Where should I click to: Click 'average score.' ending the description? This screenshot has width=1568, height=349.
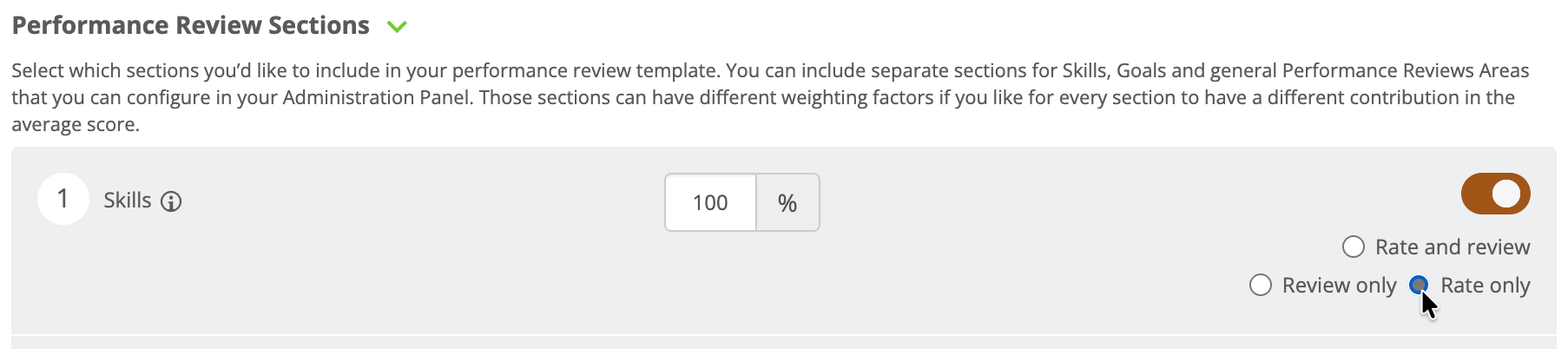76,125
